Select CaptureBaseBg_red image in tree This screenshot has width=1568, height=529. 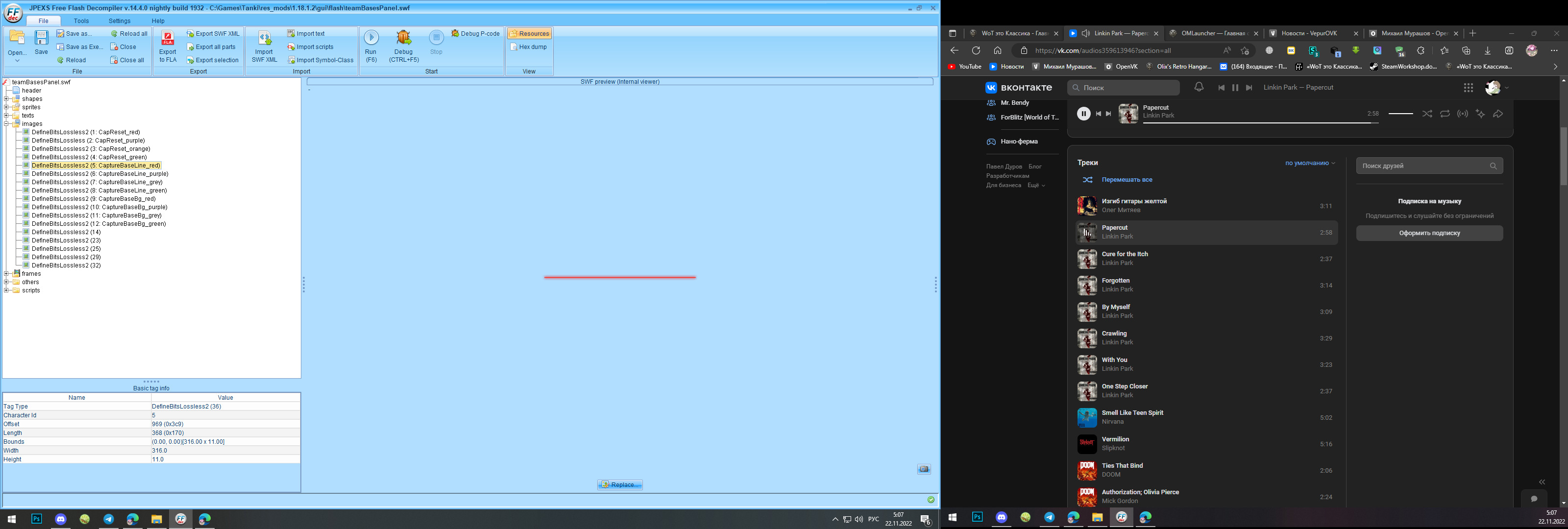pyautogui.click(x=93, y=198)
